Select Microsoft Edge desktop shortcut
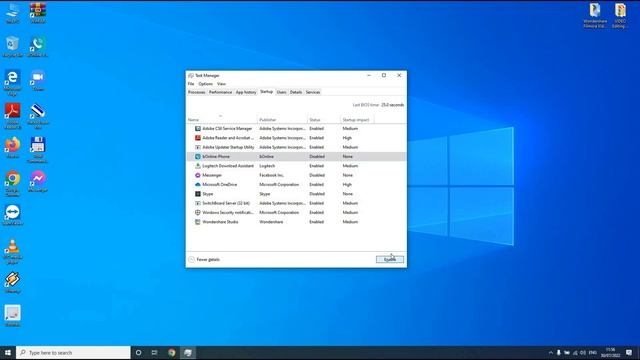Image resolution: width=640 pixels, height=360 pixels. (13, 82)
